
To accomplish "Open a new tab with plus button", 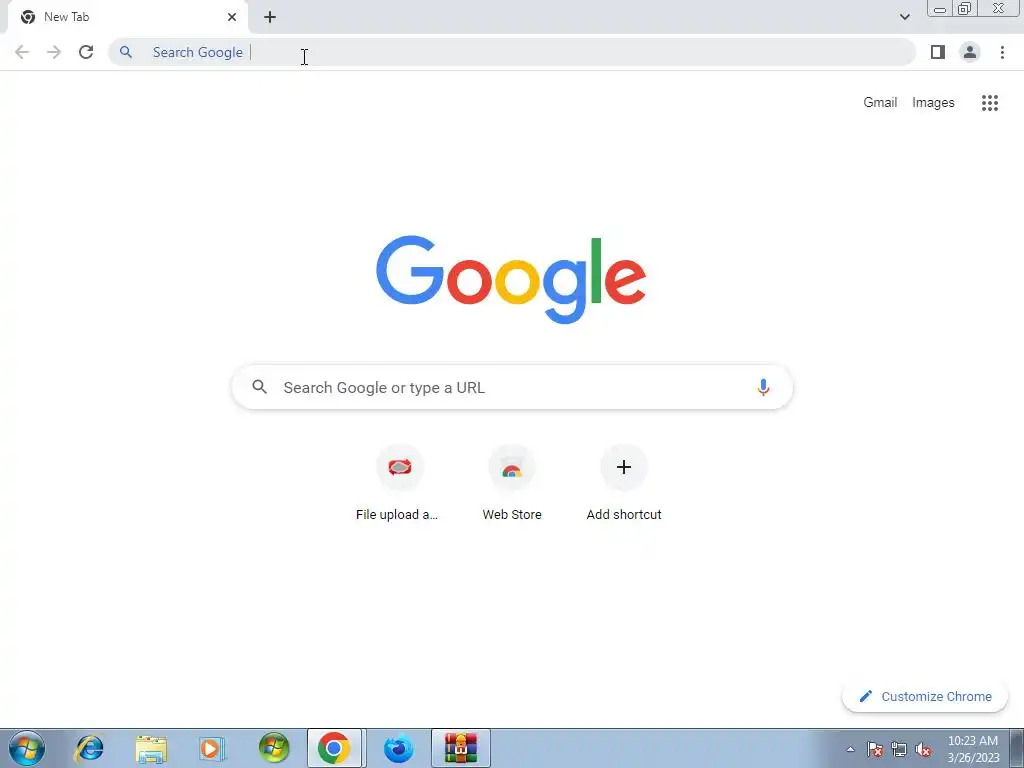I will point(270,17).
